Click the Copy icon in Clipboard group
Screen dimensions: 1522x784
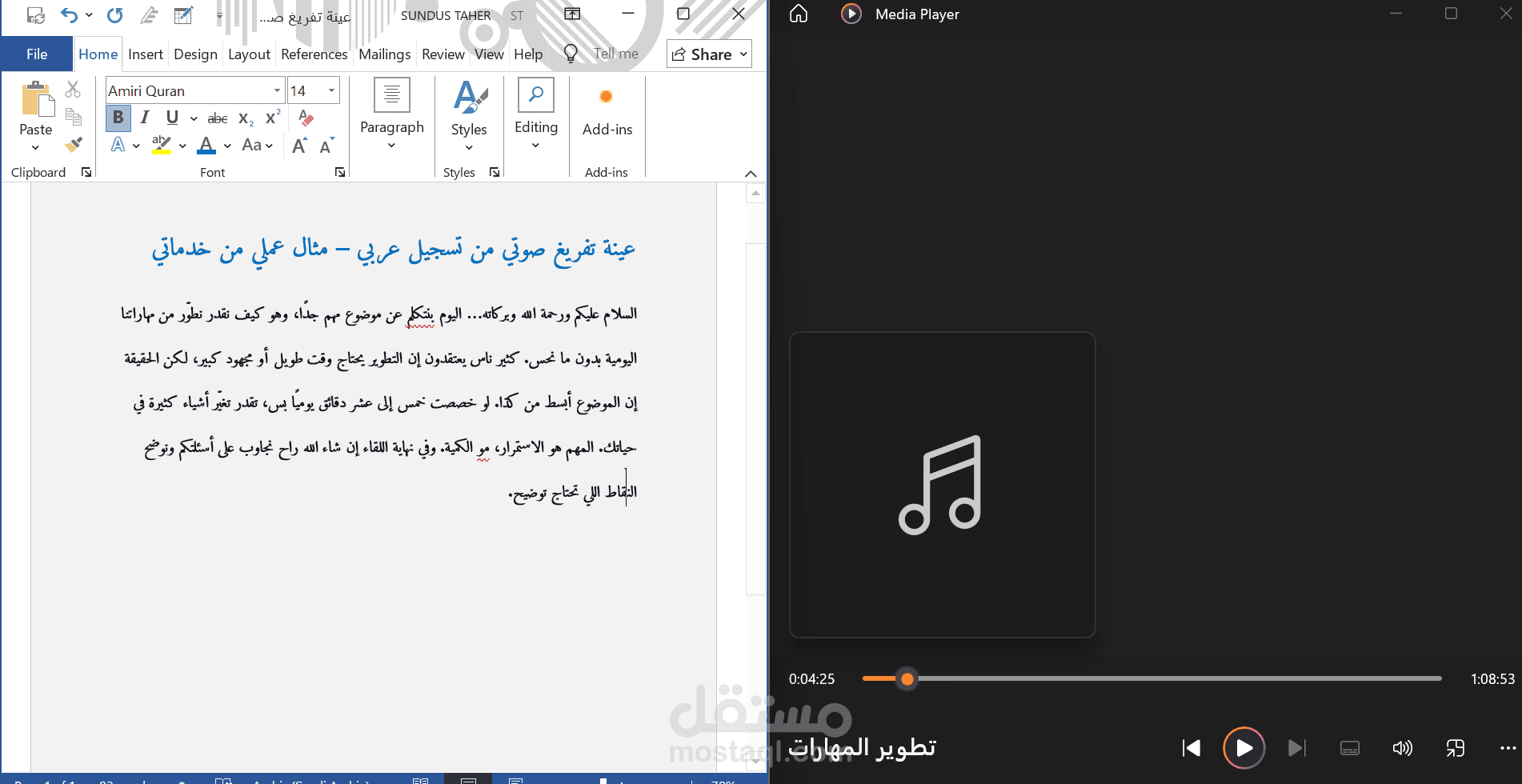[x=73, y=117]
